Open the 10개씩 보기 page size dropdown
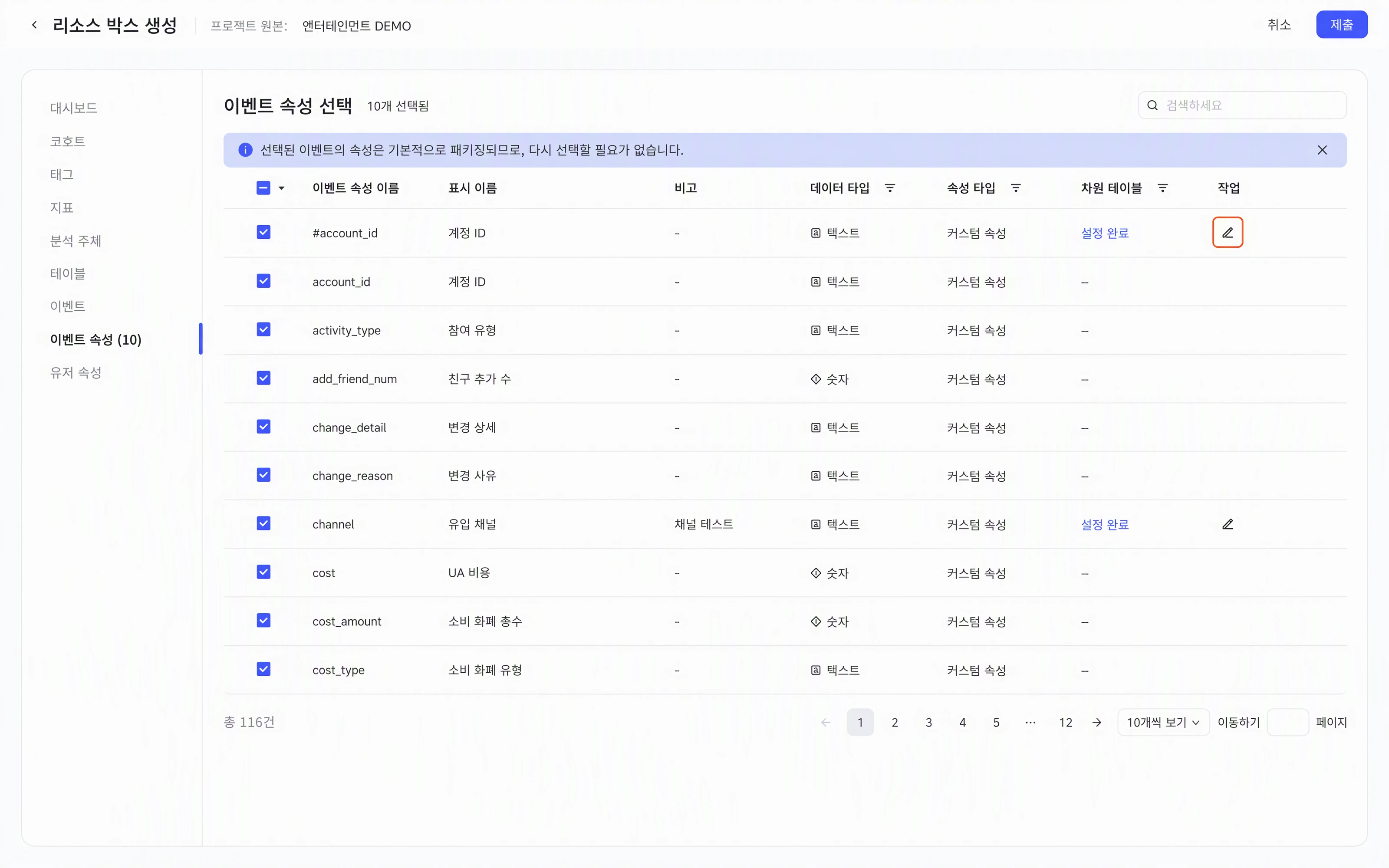1389x868 pixels. pos(1163,722)
